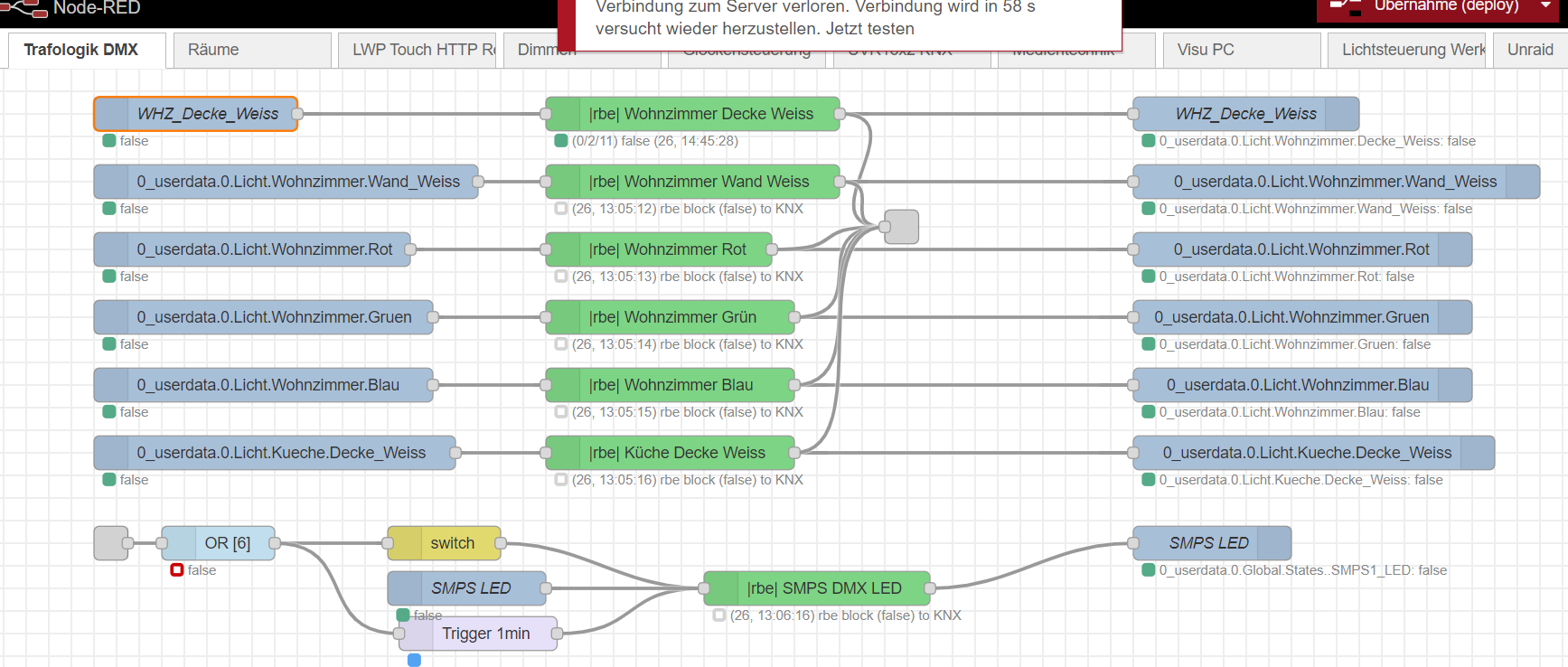
Task: Click input port of rbe SMPS DMX LED
Action: (x=704, y=588)
